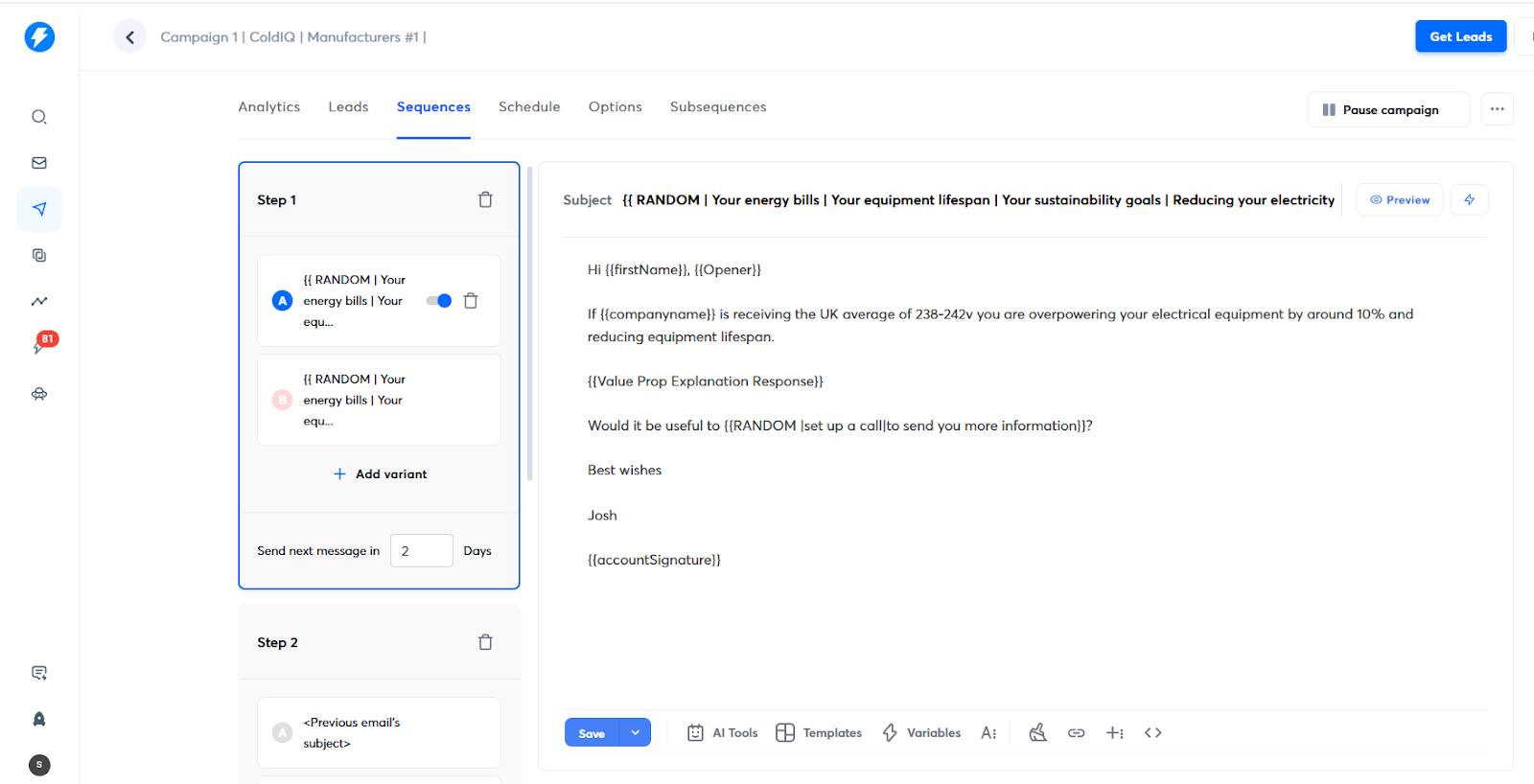Open the inbox mail icon in sidebar
Viewport: 1534px width, 784px height.
(39, 163)
